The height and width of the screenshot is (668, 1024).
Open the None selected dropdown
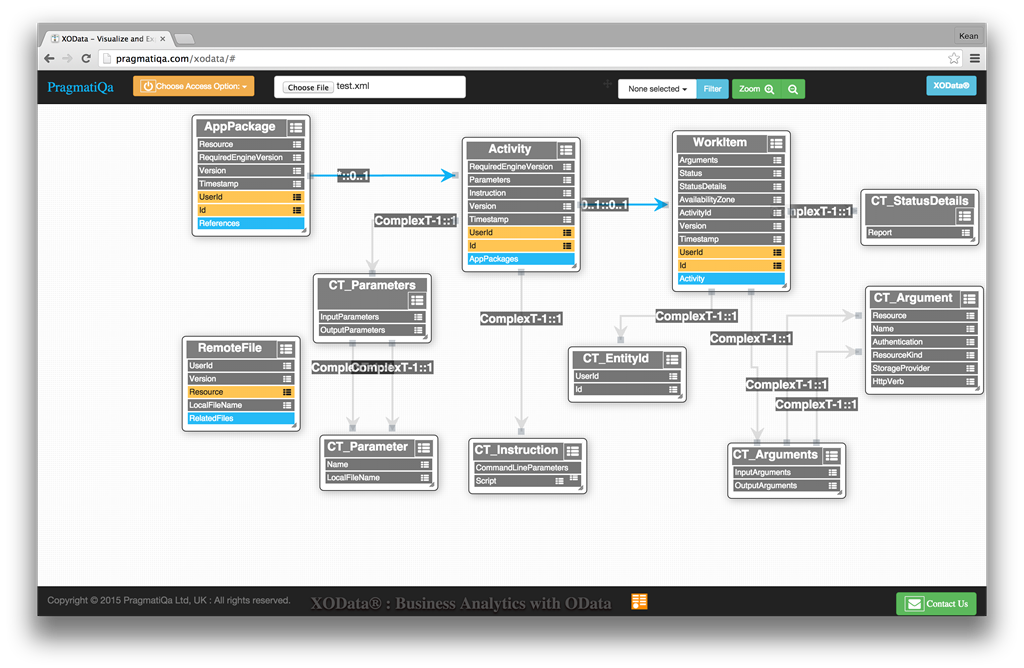(x=657, y=89)
